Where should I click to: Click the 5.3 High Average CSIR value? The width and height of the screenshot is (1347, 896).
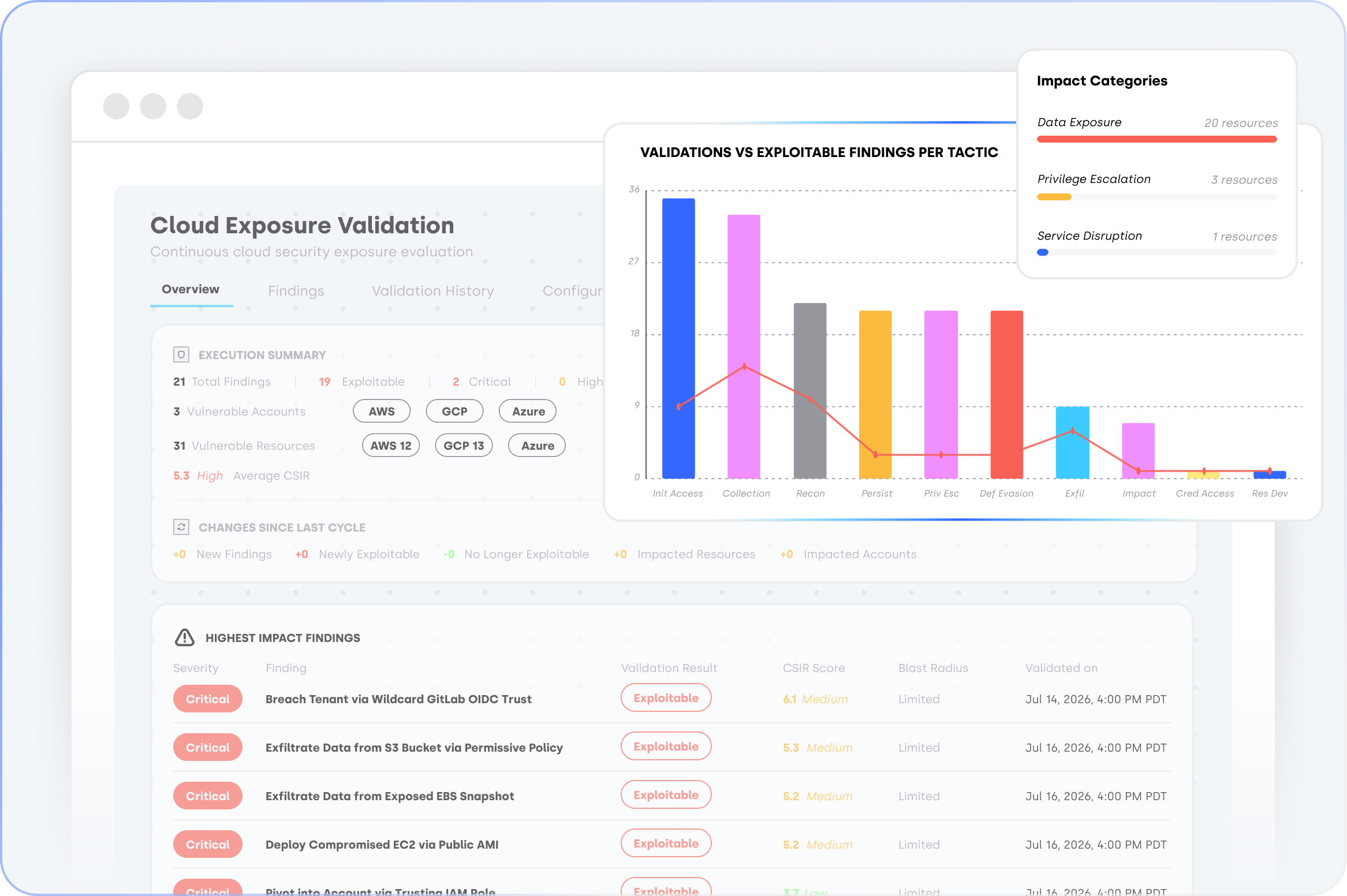(x=241, y=476)
